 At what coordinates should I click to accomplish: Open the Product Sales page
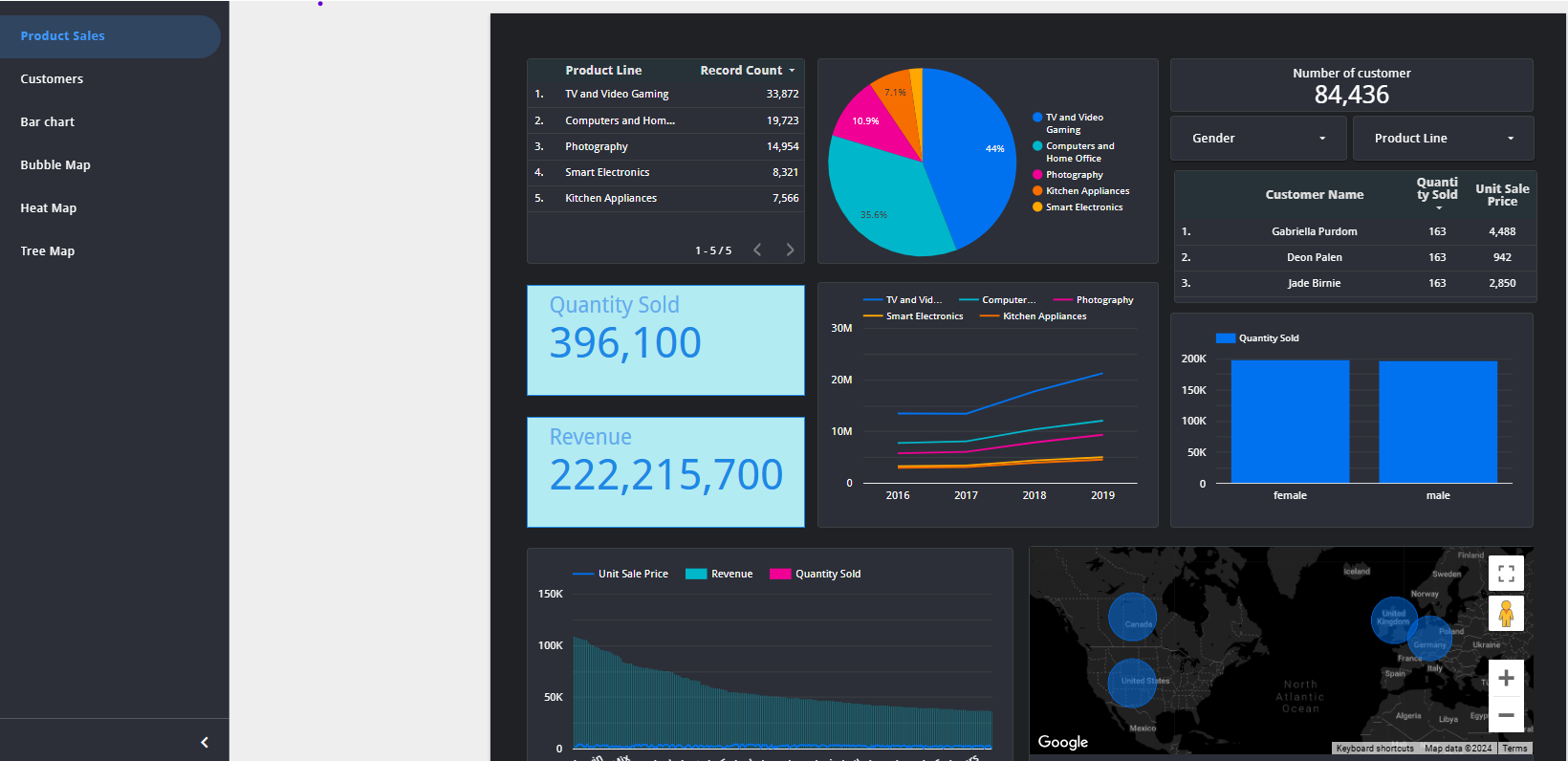point(110,36)
